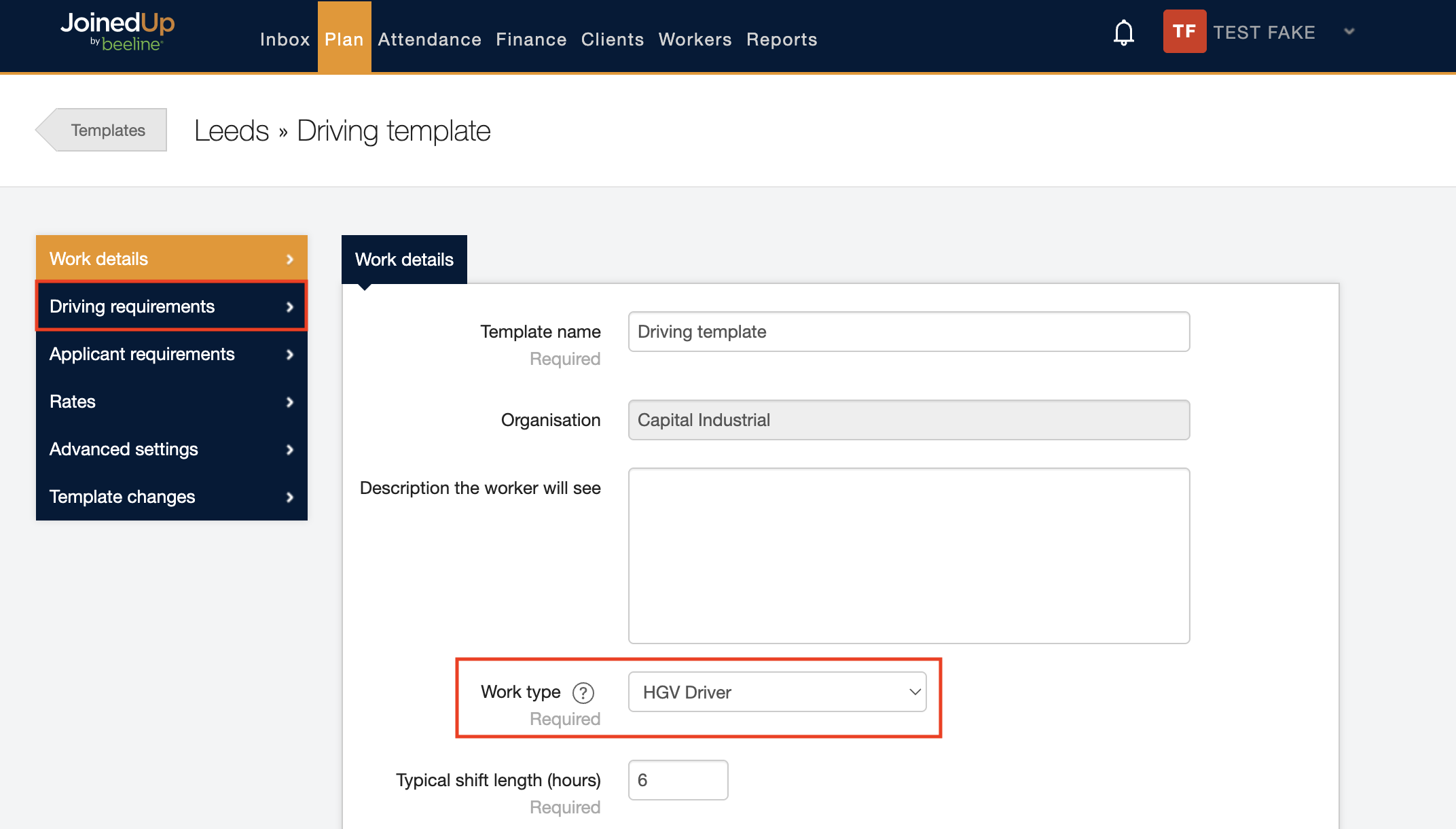Image resolution: width=1456 pixels, height=829 pixels.
Task: Select Rates in the side menu
Action: click(x=171, y=402)
